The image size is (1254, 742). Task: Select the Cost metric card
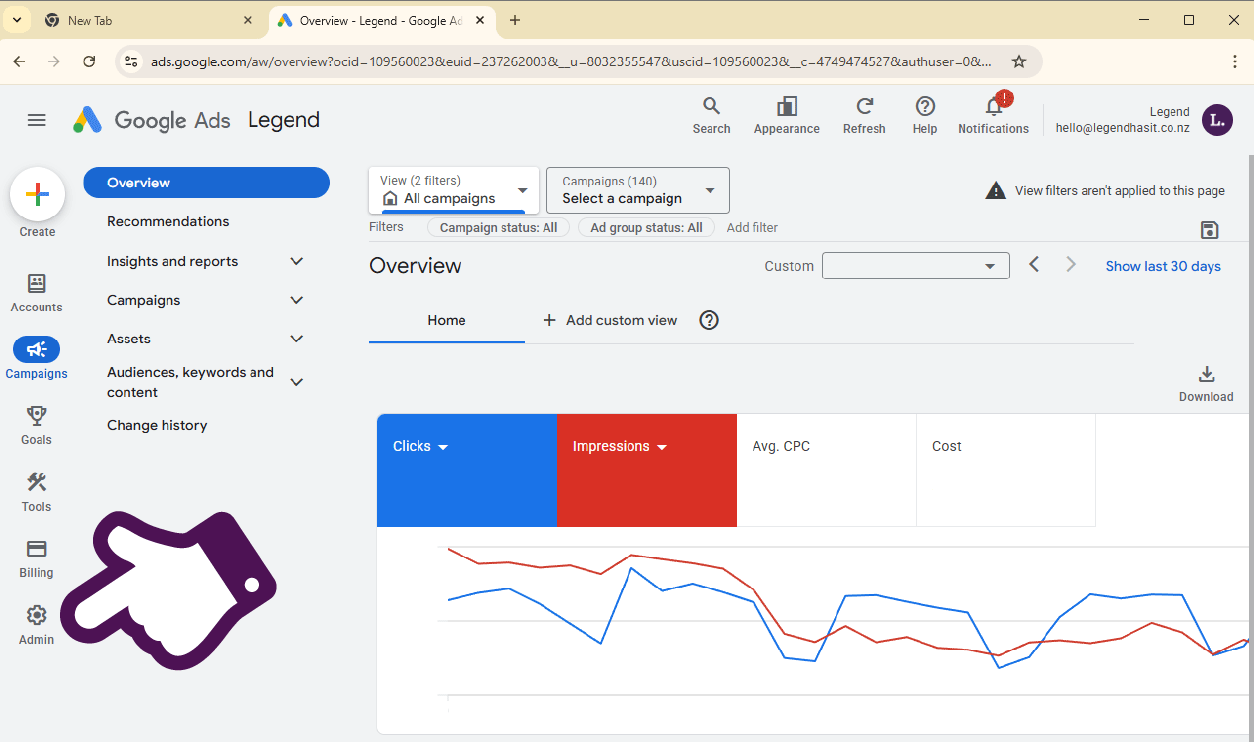tap(1006, 470)
